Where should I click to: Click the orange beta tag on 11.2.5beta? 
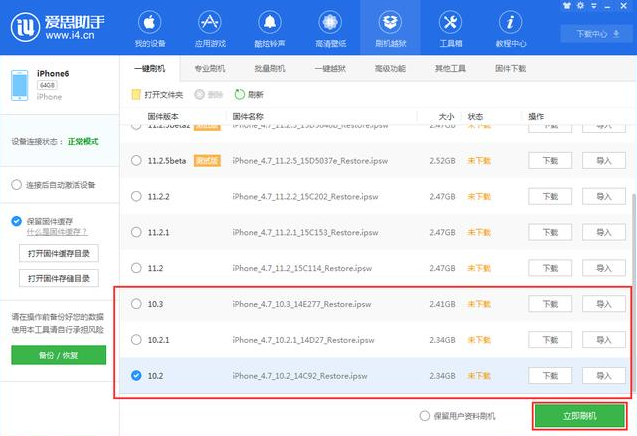(x=207, y=161)
